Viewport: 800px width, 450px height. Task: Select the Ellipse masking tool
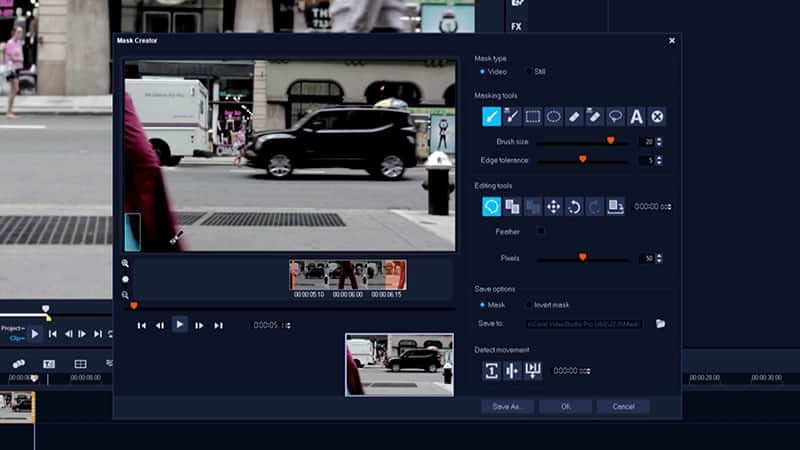553,116
